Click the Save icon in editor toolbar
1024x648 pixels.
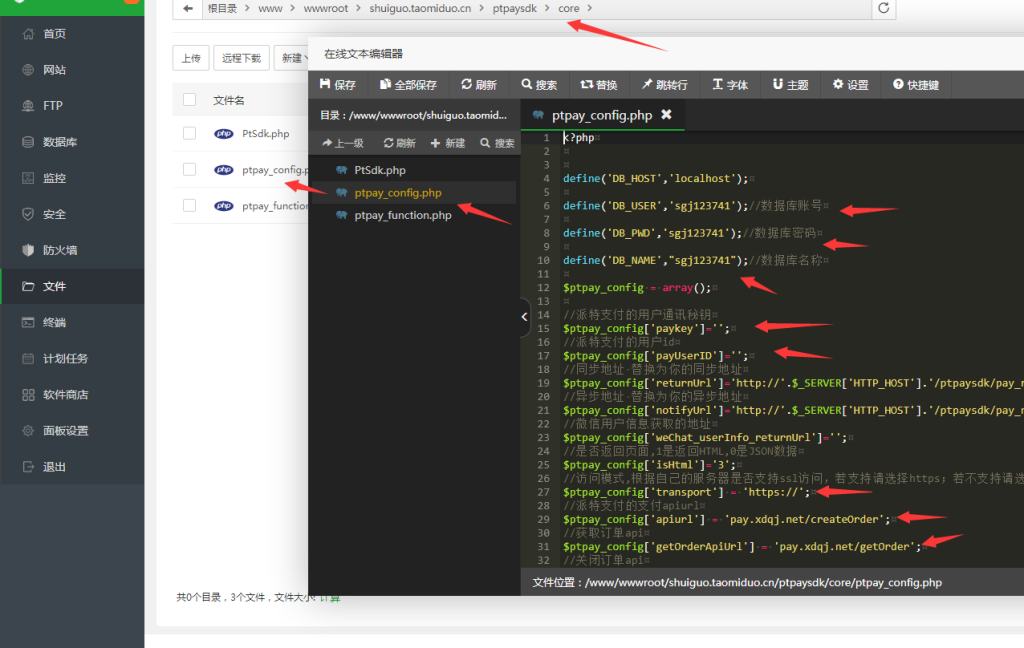point(337,85)
